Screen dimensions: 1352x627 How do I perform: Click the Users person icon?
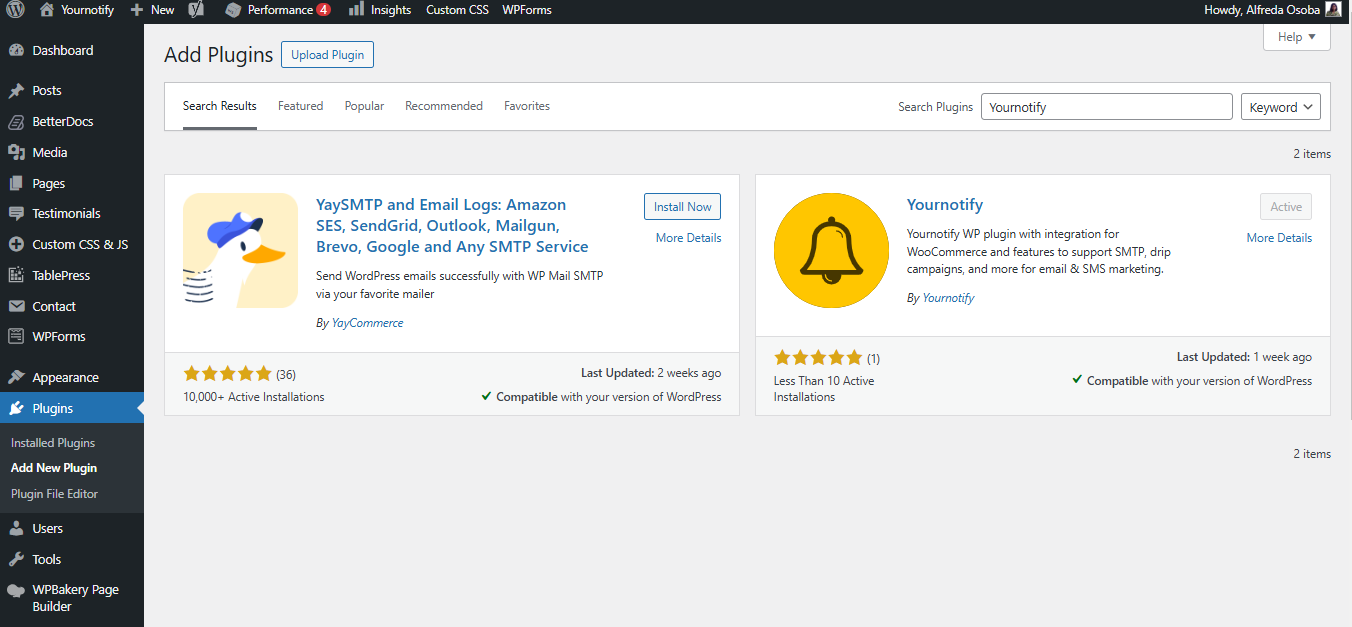[16, 529]
